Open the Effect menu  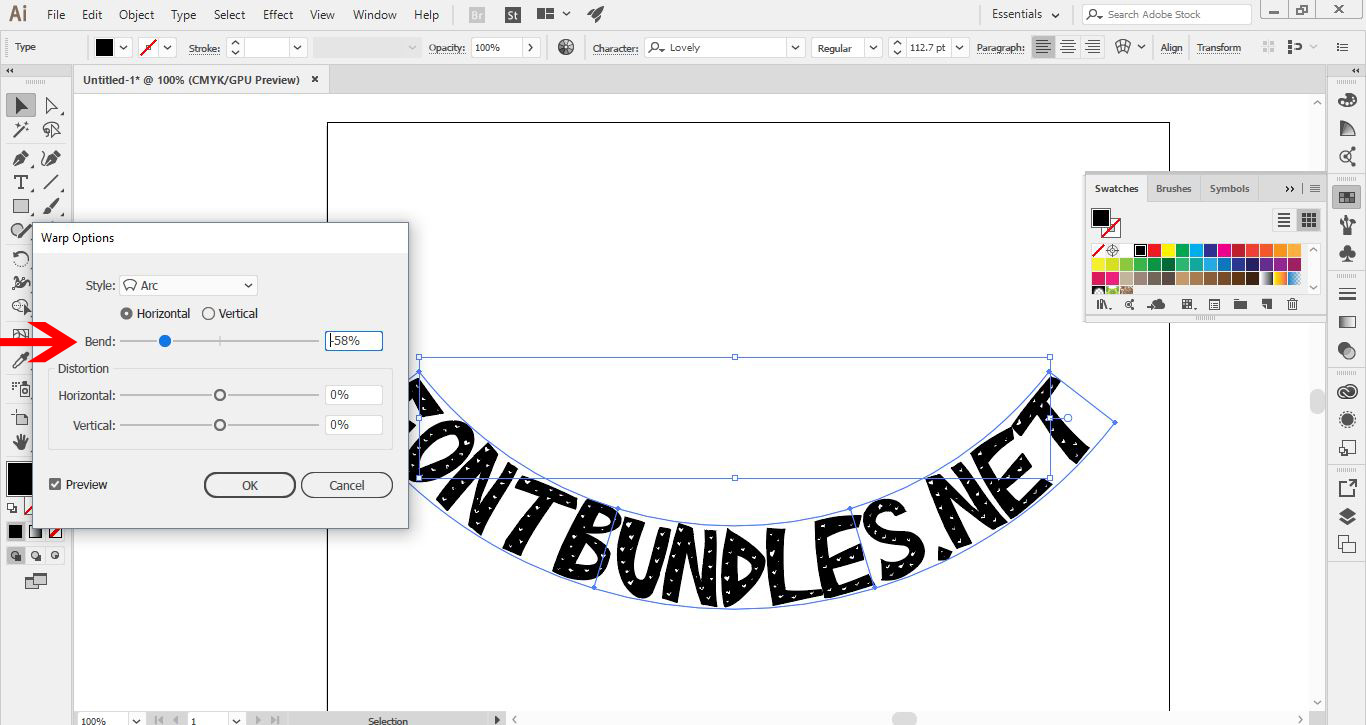tap(278, 15)
